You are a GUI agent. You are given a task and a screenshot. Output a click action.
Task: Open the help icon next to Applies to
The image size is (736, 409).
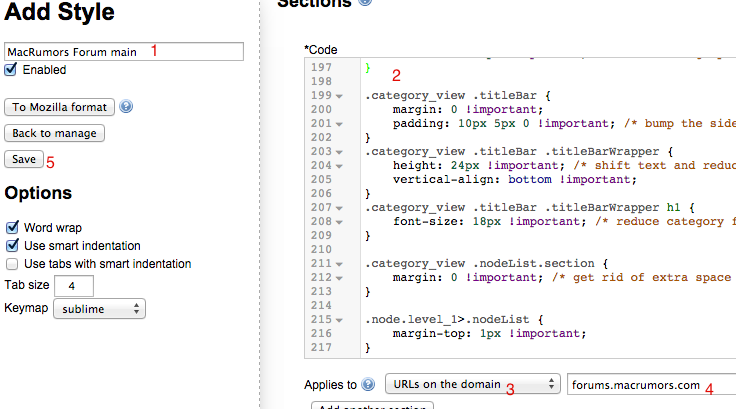pos(368,385)
